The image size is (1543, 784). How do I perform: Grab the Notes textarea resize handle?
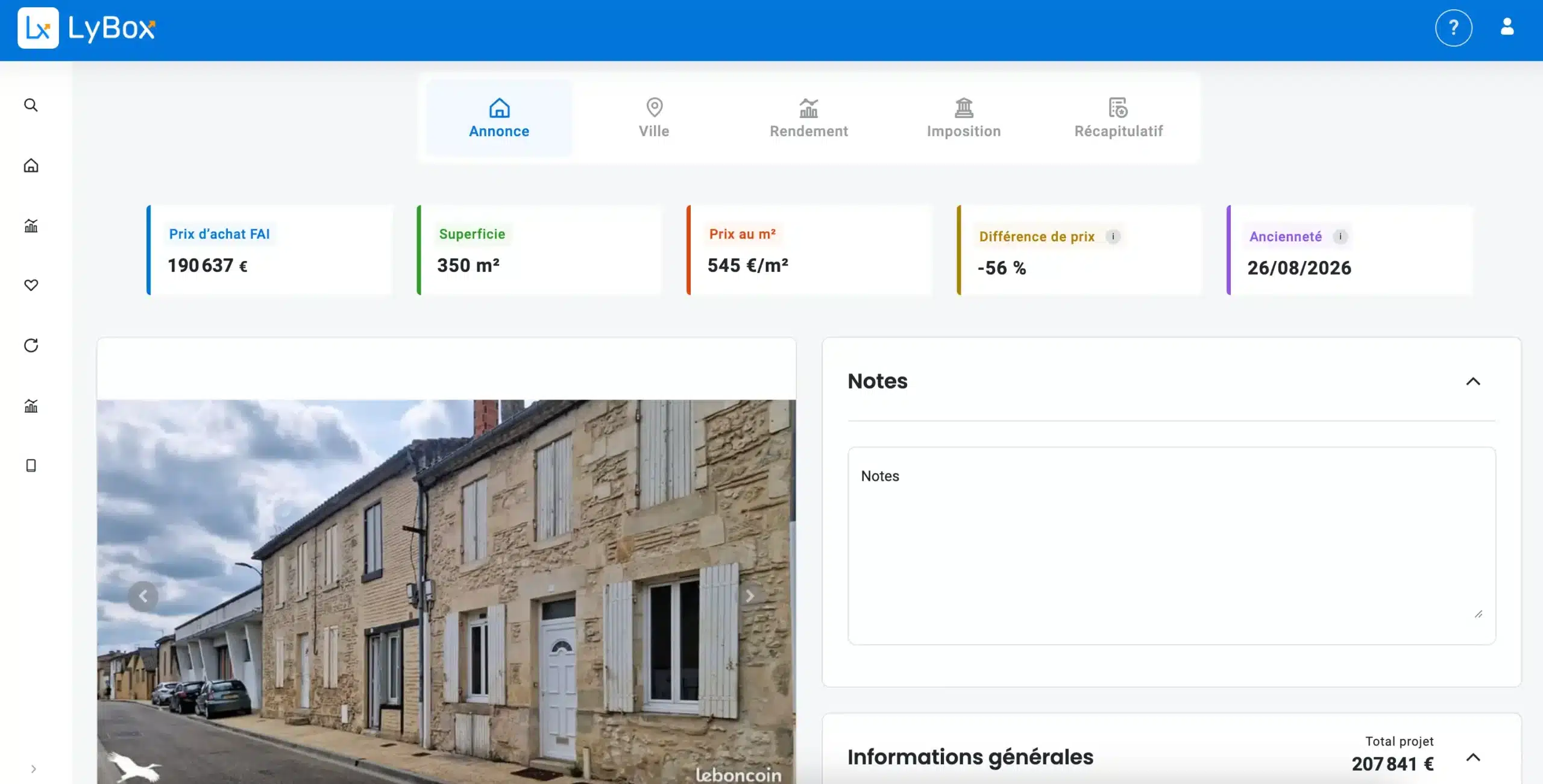click(1478, 614)
